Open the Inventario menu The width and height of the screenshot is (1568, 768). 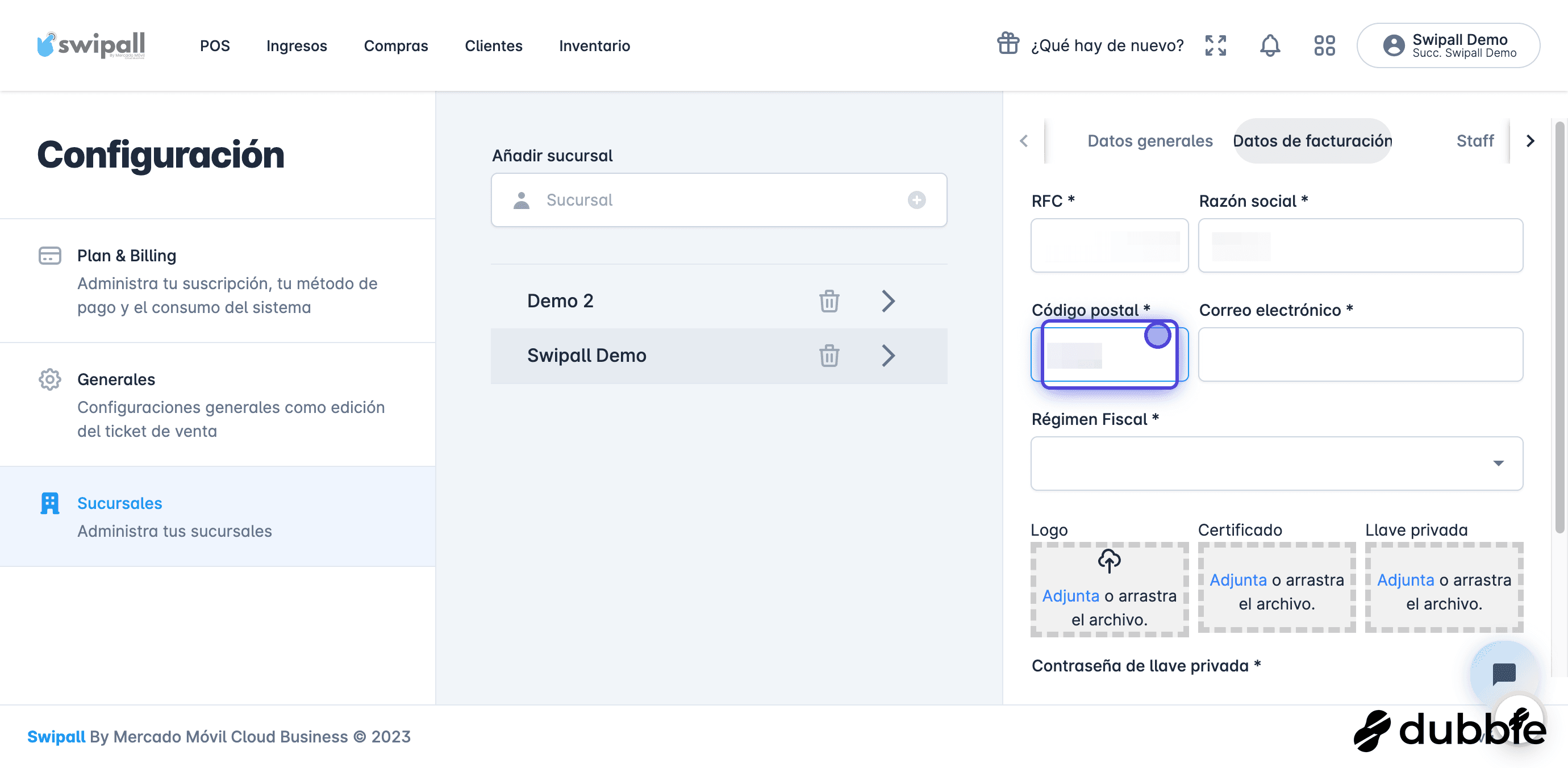[x=594, y=45]
